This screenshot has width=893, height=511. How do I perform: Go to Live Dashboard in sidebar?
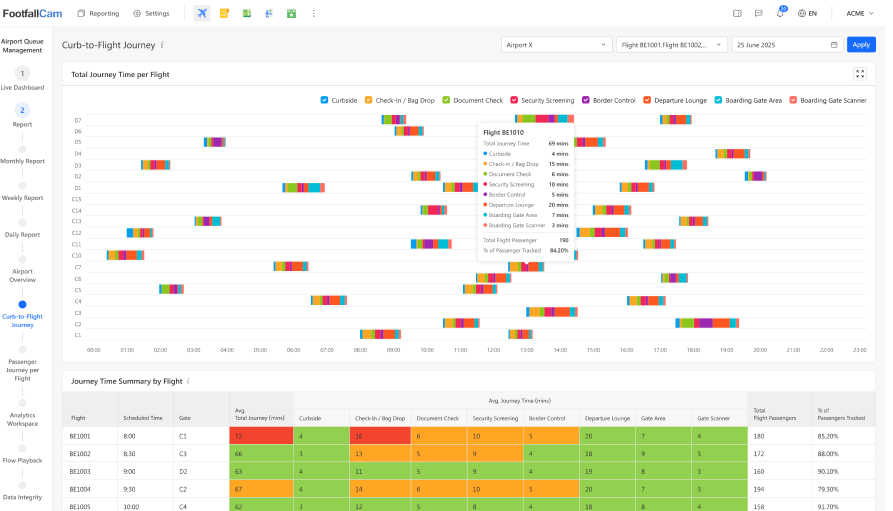[x=22, y=79]
